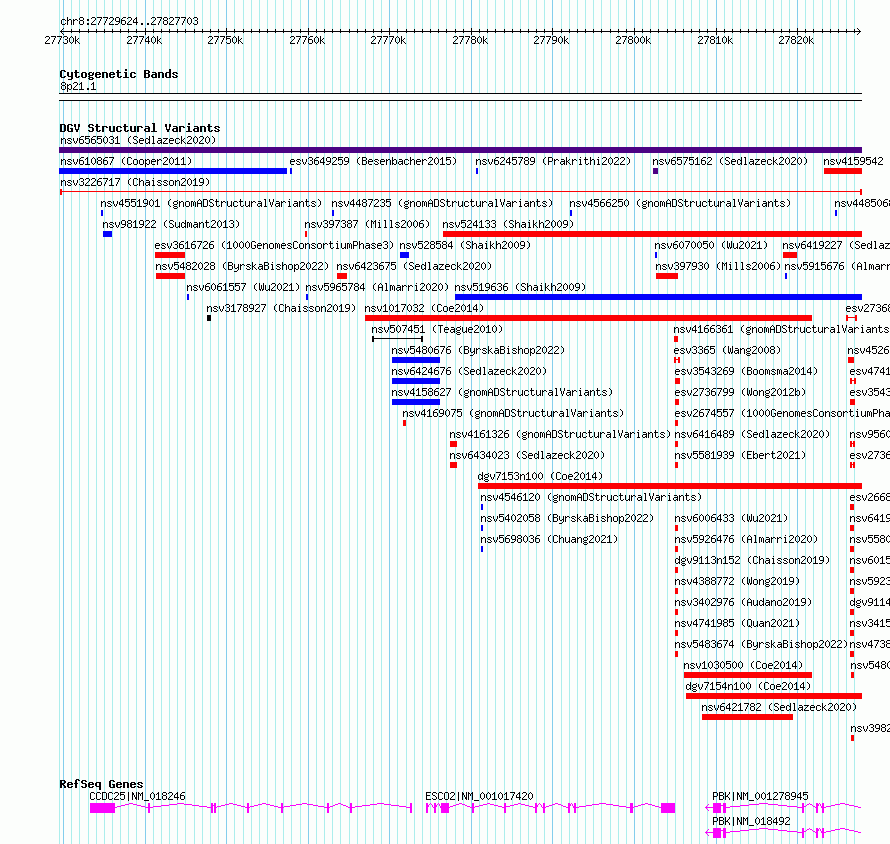This screenshot has width=890, height=844.
Task: Select nsv4161326 gnomAD variant label
Action: 560,434
